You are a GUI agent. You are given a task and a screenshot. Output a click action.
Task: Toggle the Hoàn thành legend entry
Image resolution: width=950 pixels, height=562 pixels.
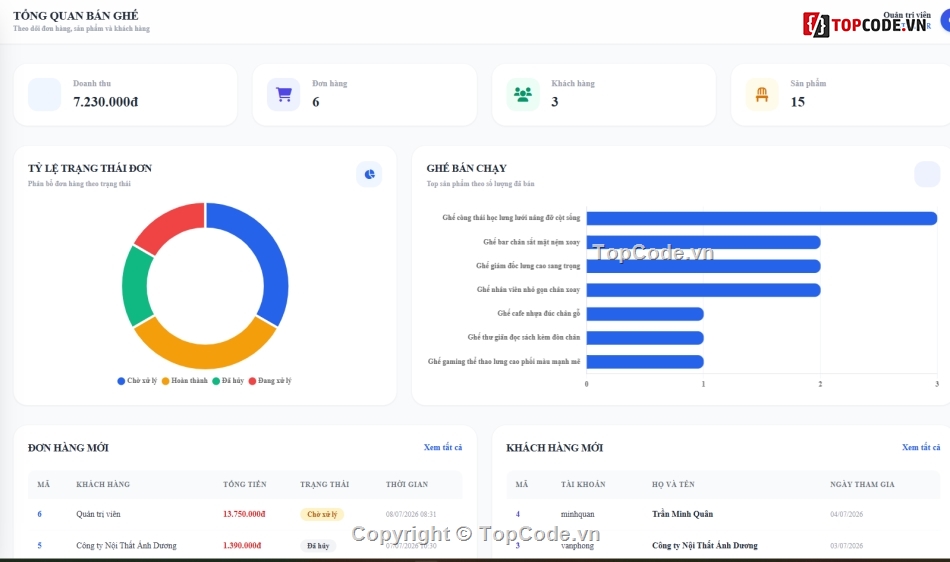(x=185, y=381)
